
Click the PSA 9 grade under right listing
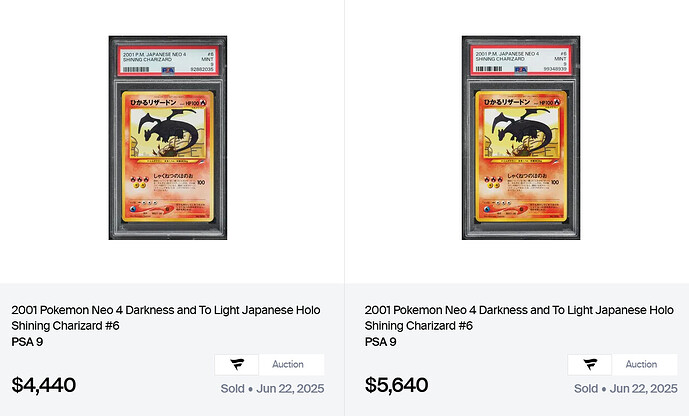point(380,342)
